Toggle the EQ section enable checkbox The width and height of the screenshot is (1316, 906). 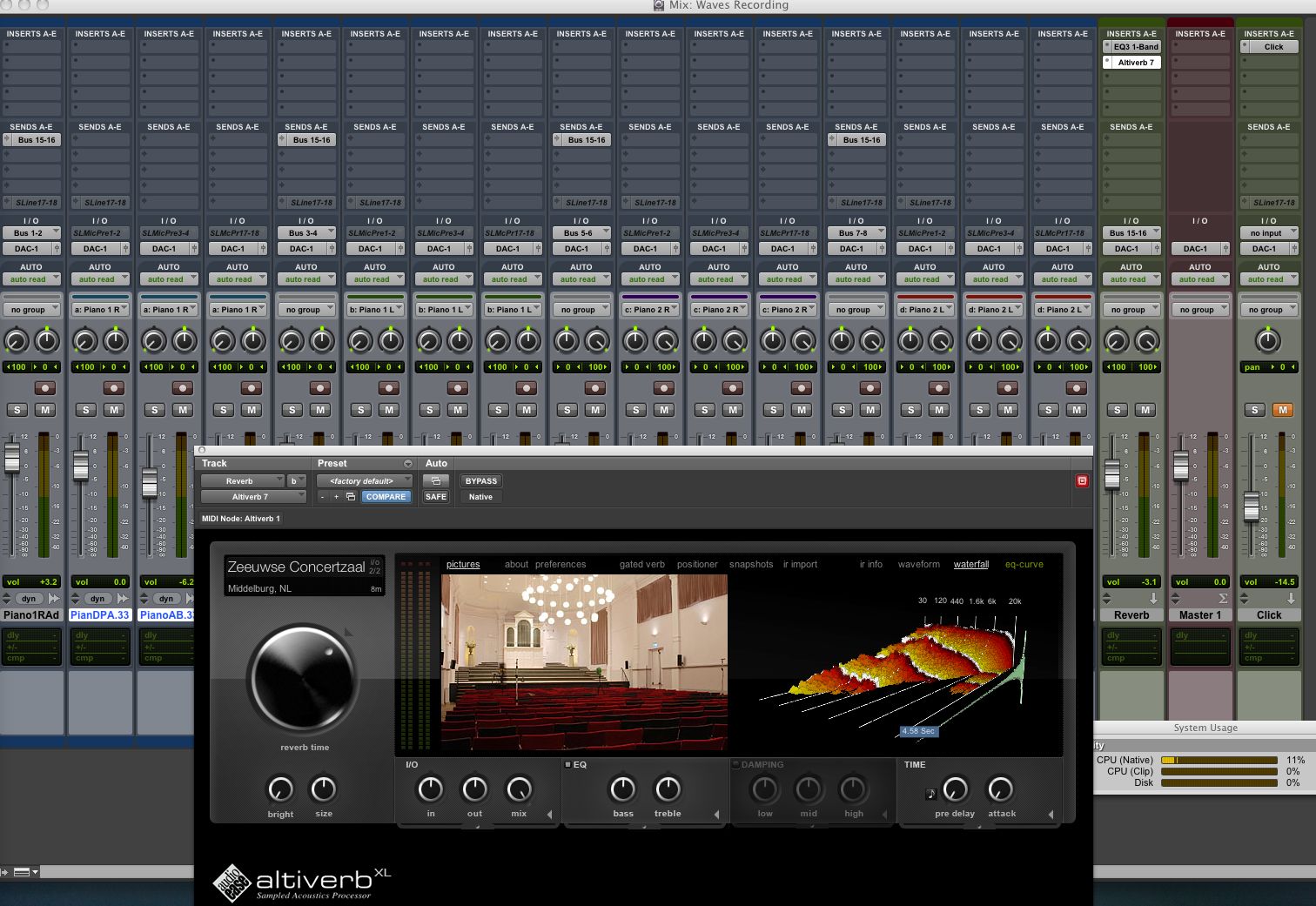(x=568, y=765)
